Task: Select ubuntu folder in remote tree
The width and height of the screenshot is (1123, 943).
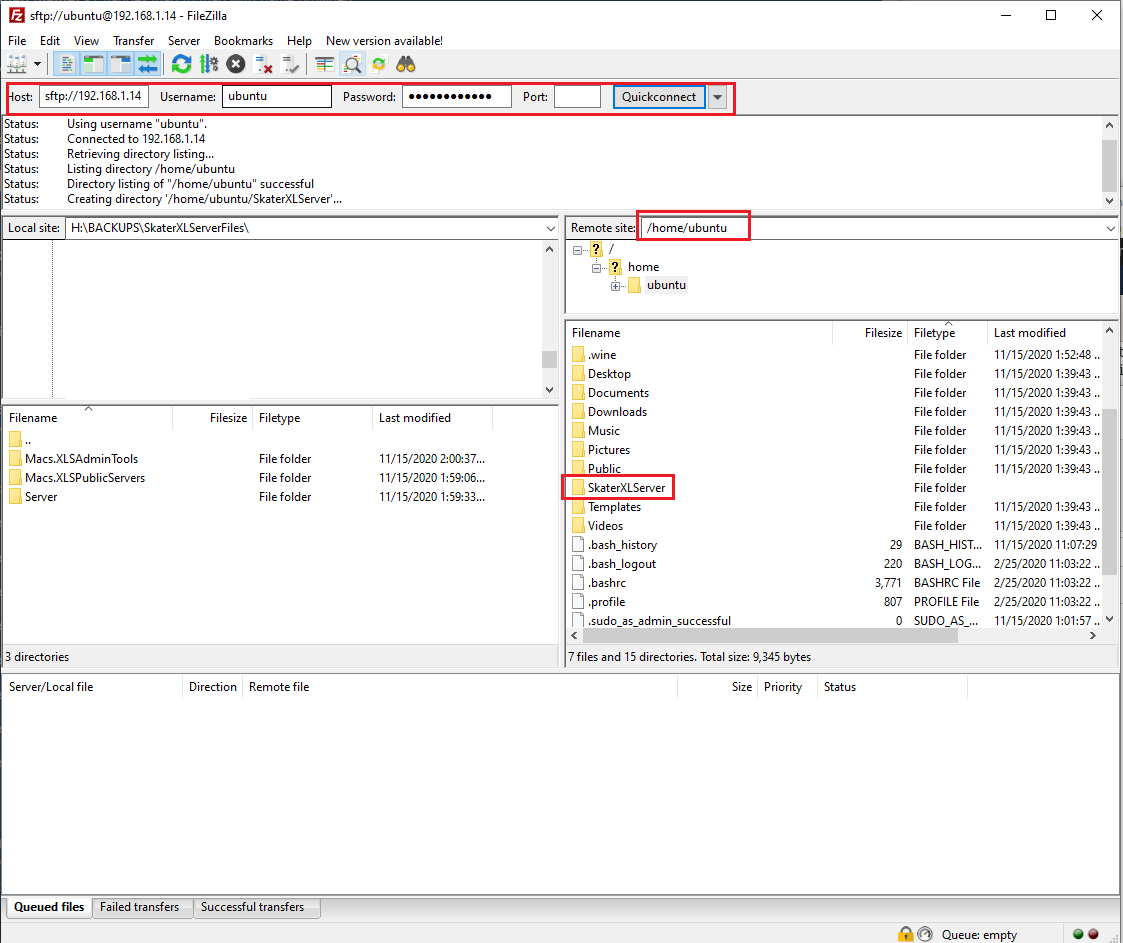Action: click(x=666, y=285)
